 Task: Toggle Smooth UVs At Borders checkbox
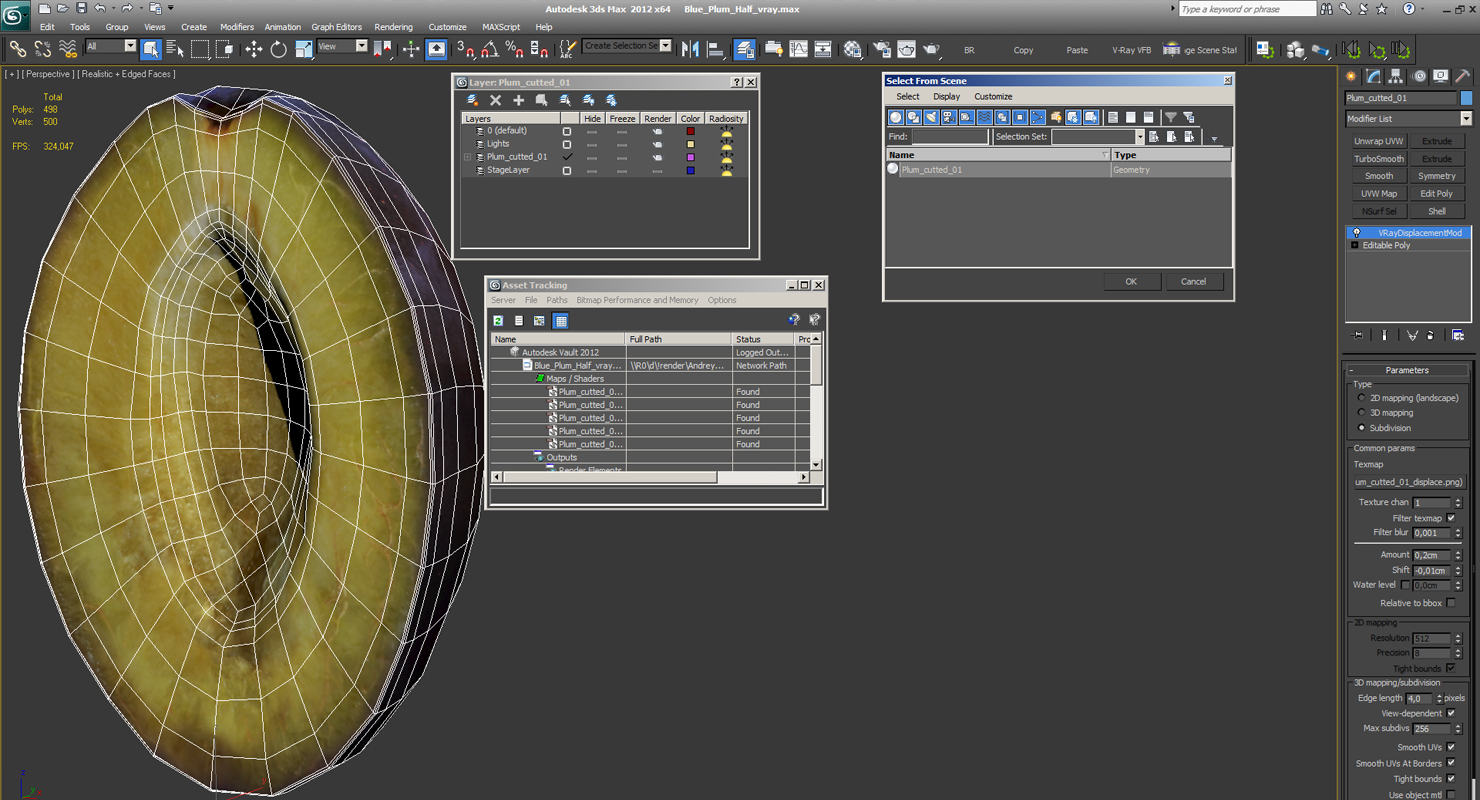tap(1451, 763)
